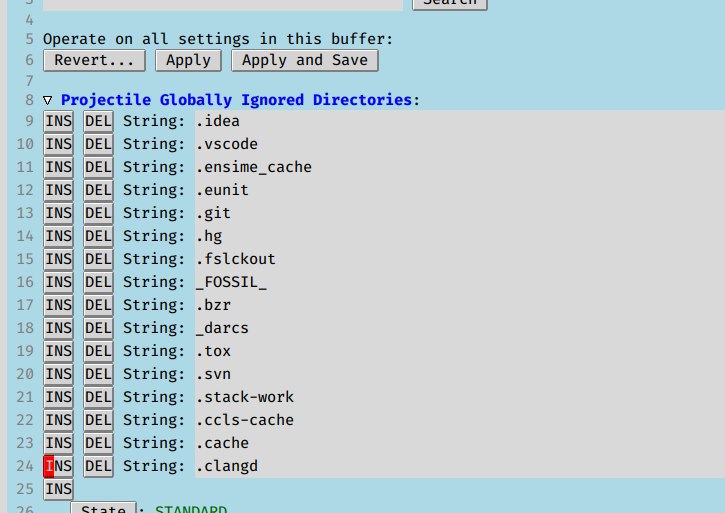Image resolution: width=725 pixels, height=513 pixels.
Task: Click the partially visible Search button
Action: coord(450,4)
